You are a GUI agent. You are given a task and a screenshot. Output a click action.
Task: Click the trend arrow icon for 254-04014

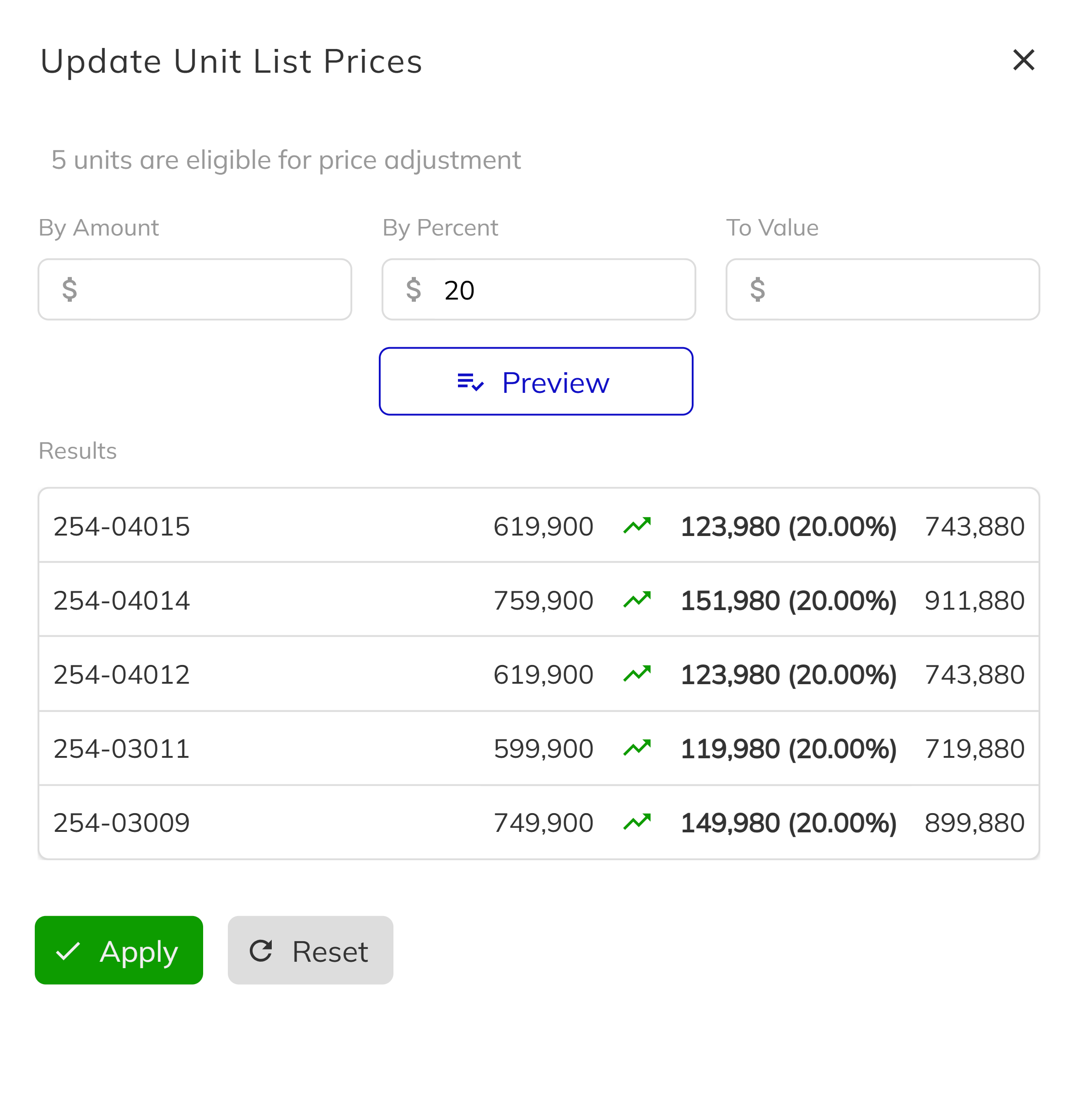[x=637, y=600]
